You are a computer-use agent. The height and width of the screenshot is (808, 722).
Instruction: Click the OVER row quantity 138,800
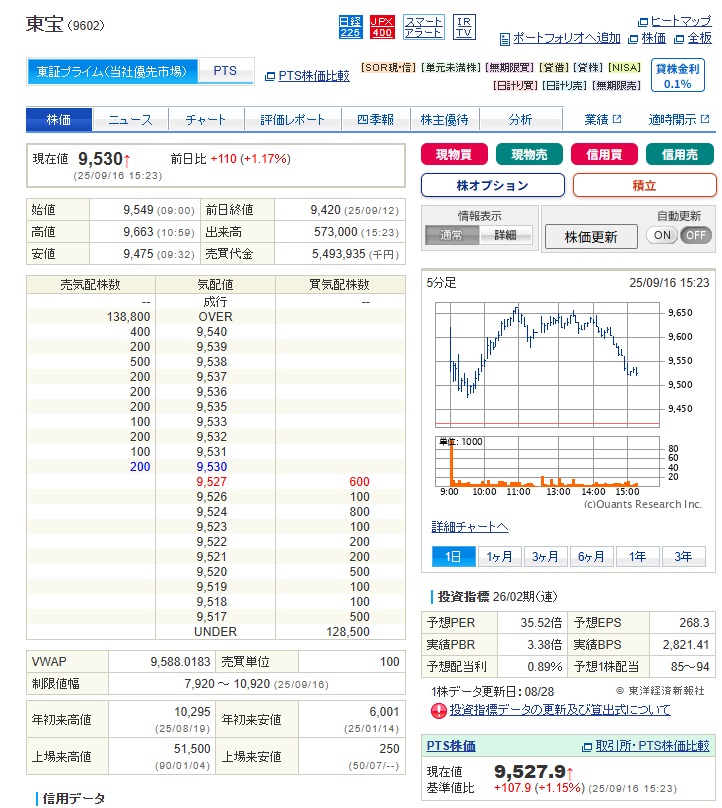click(128, 317)
